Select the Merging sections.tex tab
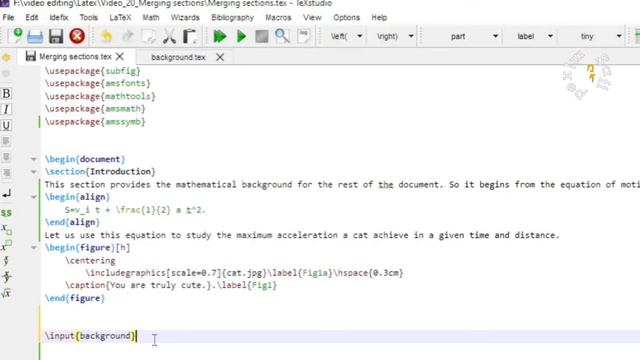 coord(75,56)
